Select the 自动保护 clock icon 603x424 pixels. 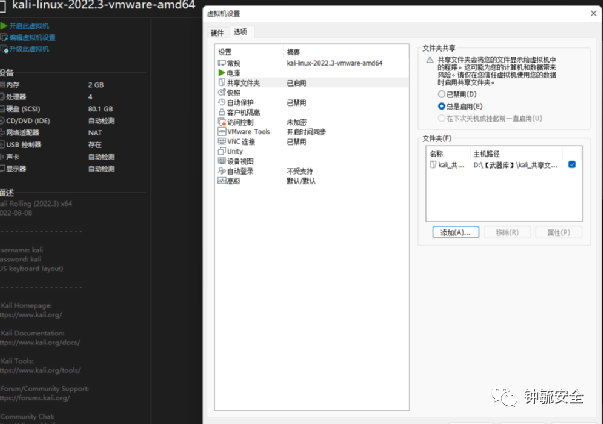click(222, 102)
